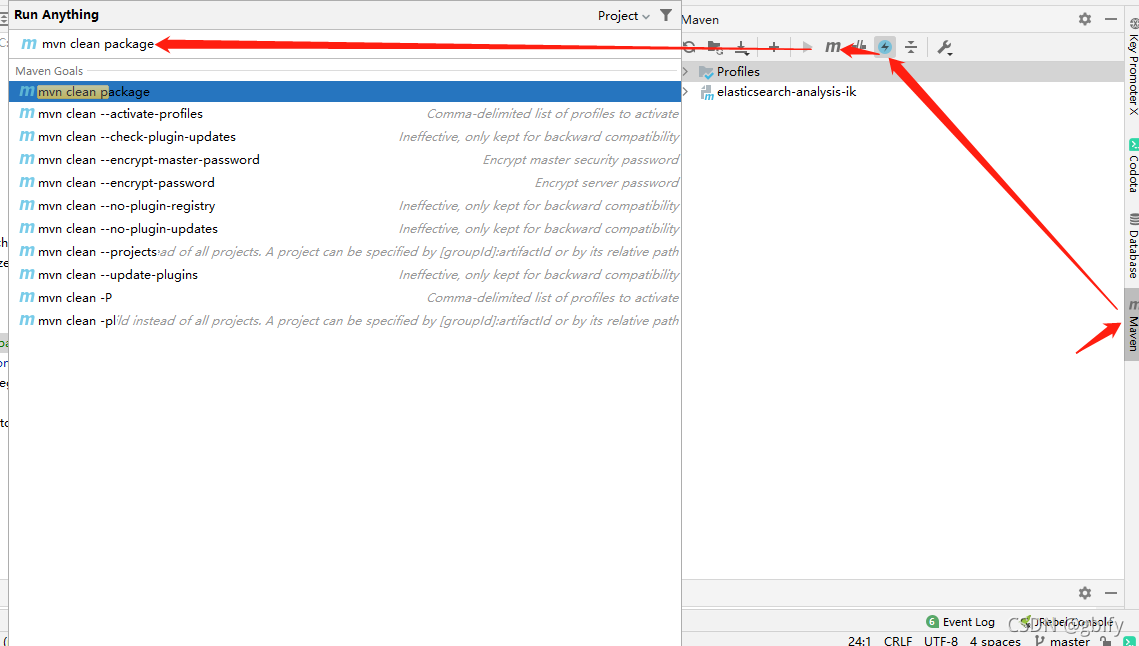Open the Database side tab
The width and height of the screenshot is (1139, 646).
point(1132,246)
